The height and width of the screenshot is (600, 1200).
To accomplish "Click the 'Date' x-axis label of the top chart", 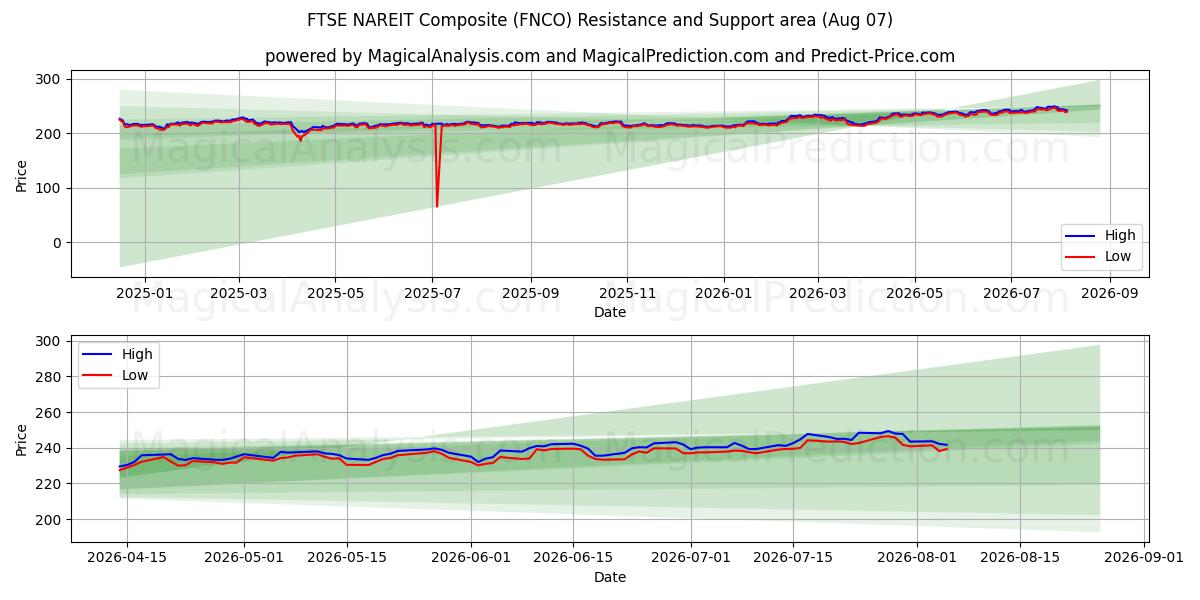I will click(x=610, y=313).
